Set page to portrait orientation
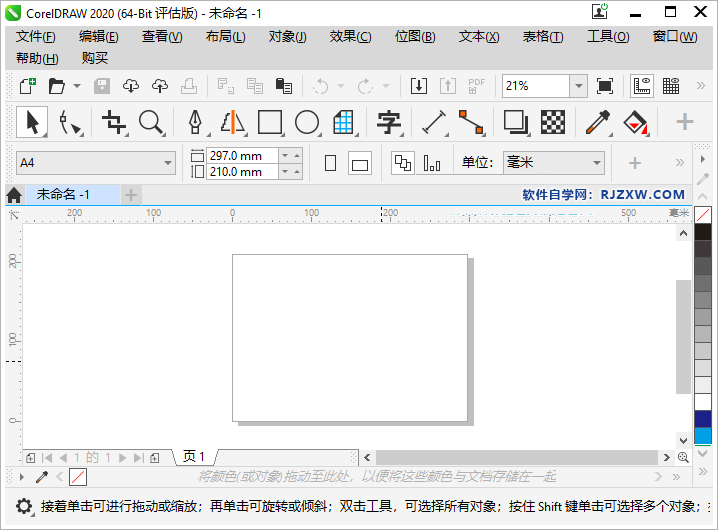Viewport: 718px width, 530px height. 330,163
